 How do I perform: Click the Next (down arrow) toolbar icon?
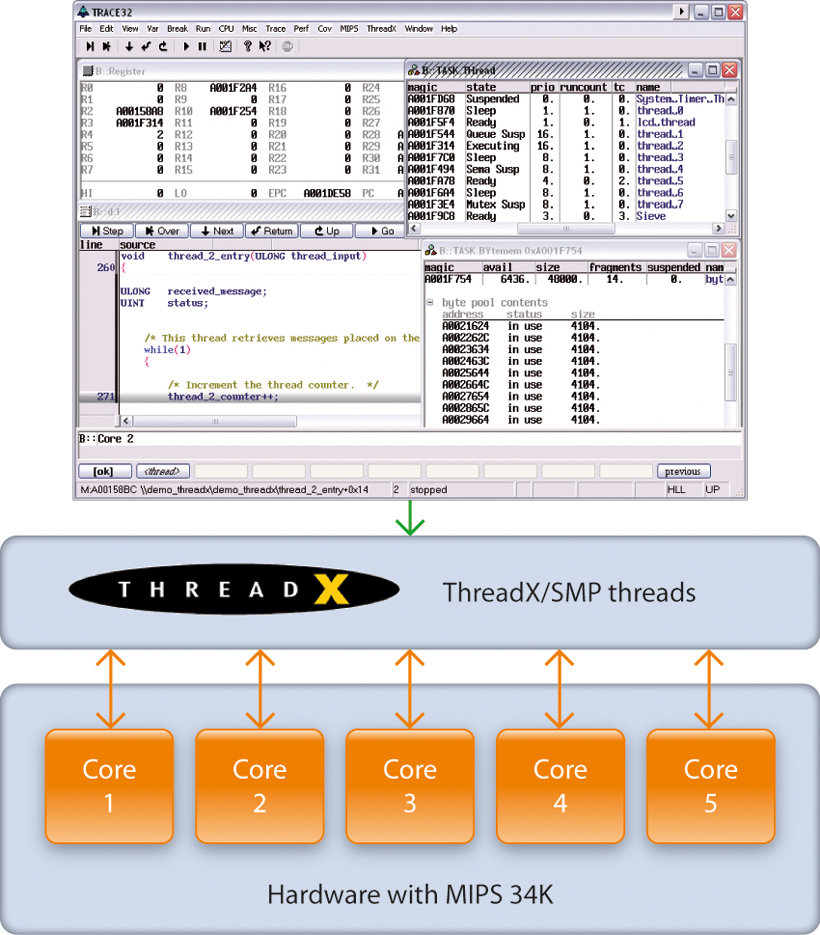pos(129,47)
